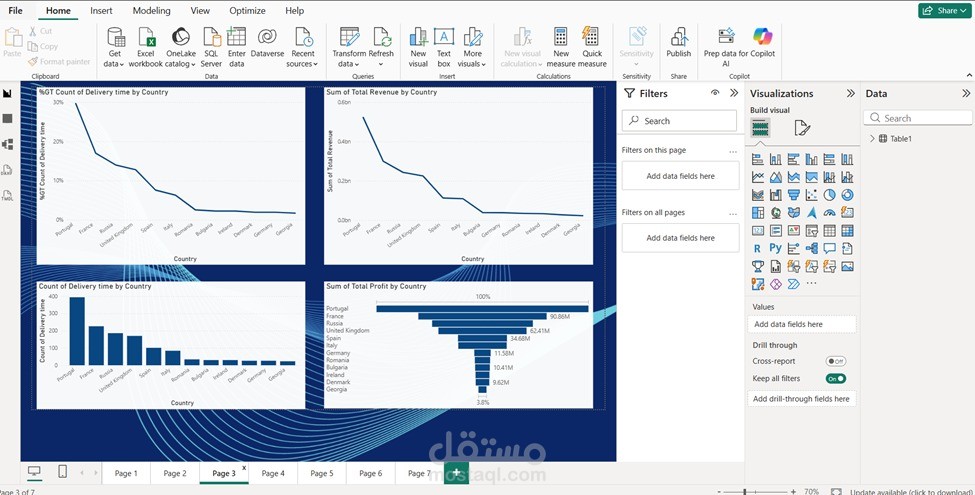975x495 pixels.
Task: Insert a Text box
Action: [x=444, y=47]
